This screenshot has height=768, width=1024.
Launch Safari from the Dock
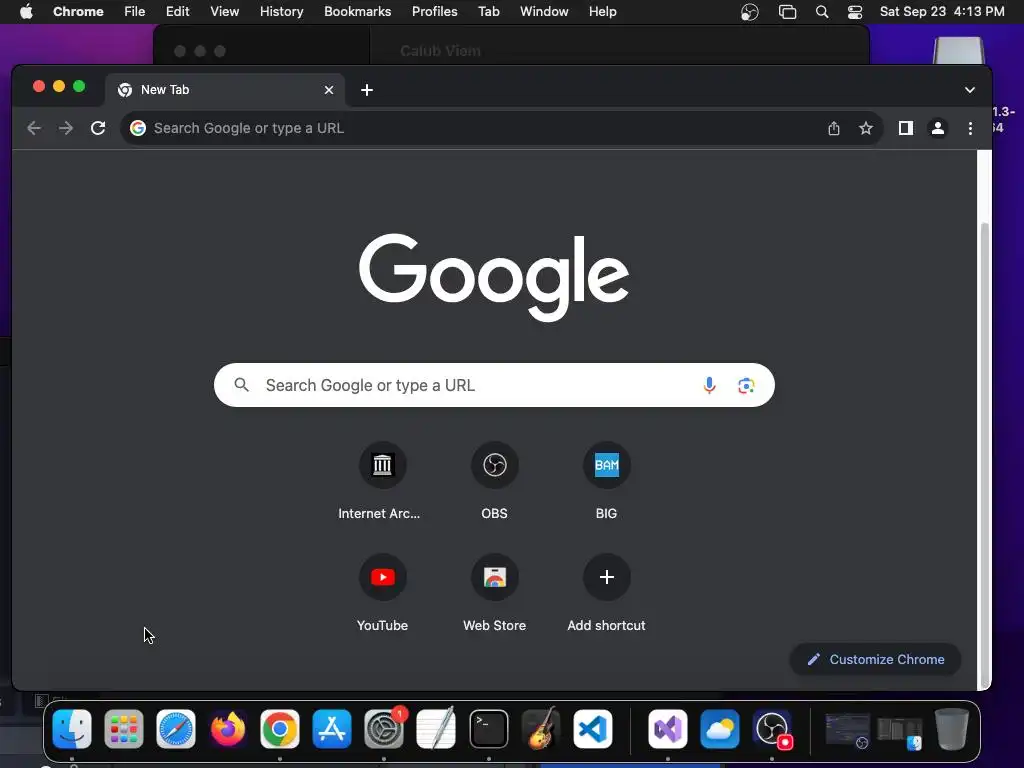pos(176,729)
